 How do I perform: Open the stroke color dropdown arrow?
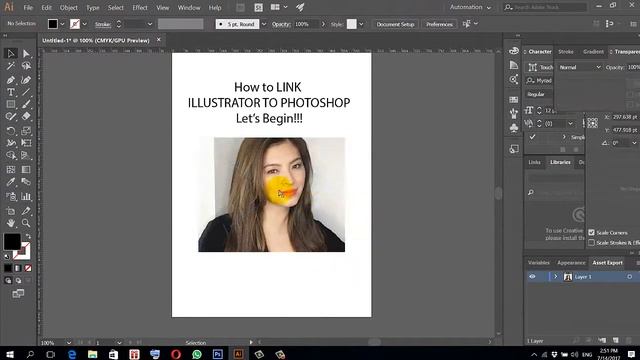tap(84, 24)
